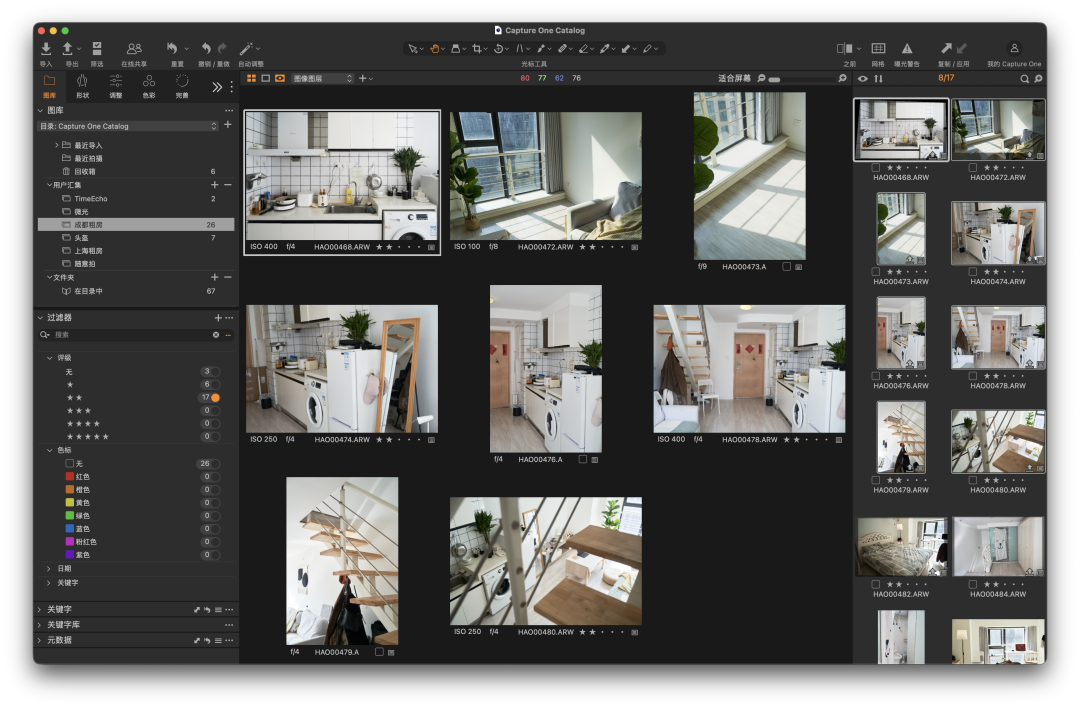The image size is (1080, 708).
Task: Click the 搜索 filter search field
Action: click(x=132, y=335)
